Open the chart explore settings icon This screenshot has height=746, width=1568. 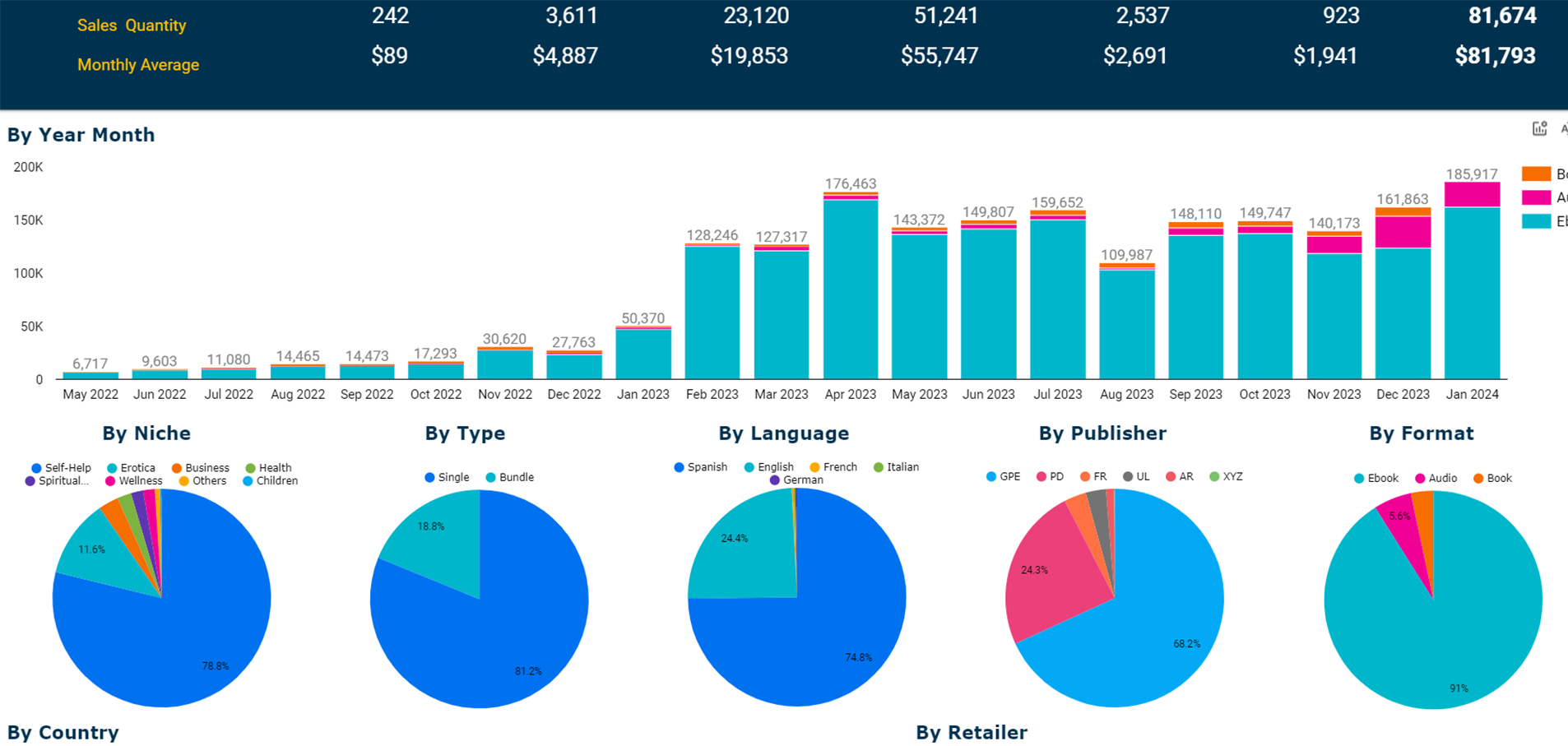click(1539, 128)
